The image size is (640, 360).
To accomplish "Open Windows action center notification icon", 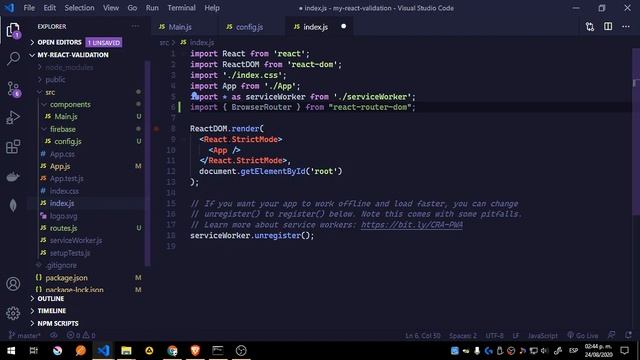I will (x=624, y=351).
